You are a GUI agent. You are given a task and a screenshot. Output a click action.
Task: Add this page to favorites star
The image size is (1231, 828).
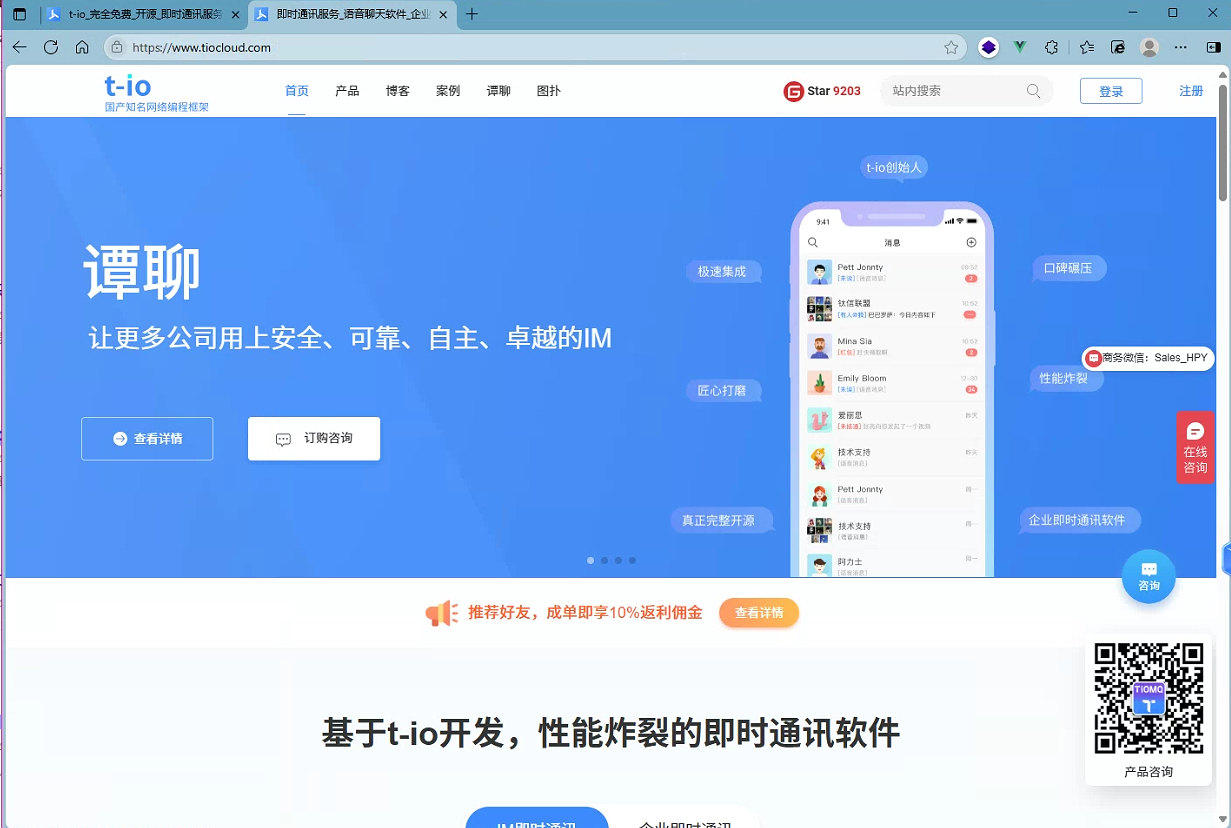(x=951, y=47)
